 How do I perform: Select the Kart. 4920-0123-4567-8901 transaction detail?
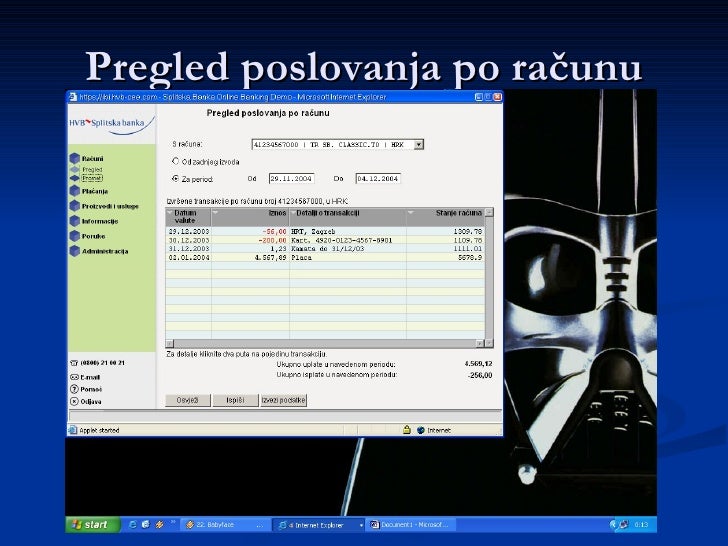[348, 240]
